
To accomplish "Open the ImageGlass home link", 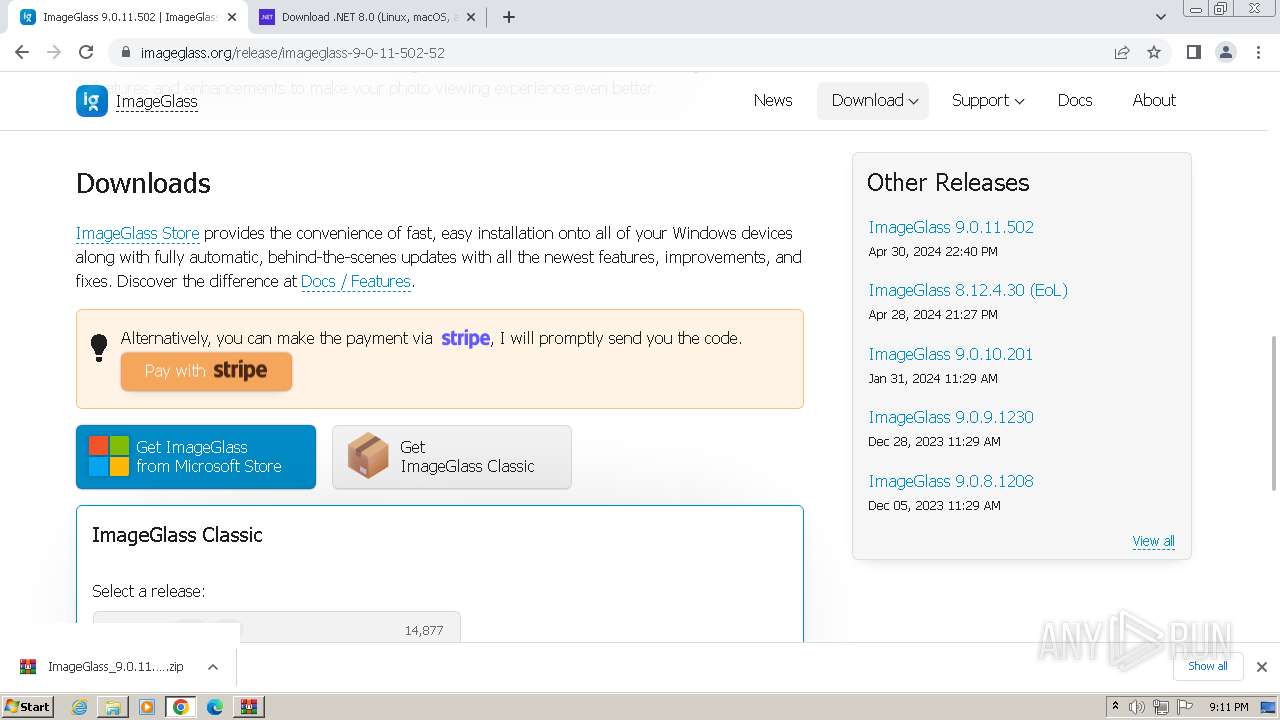I will point(156,101).
